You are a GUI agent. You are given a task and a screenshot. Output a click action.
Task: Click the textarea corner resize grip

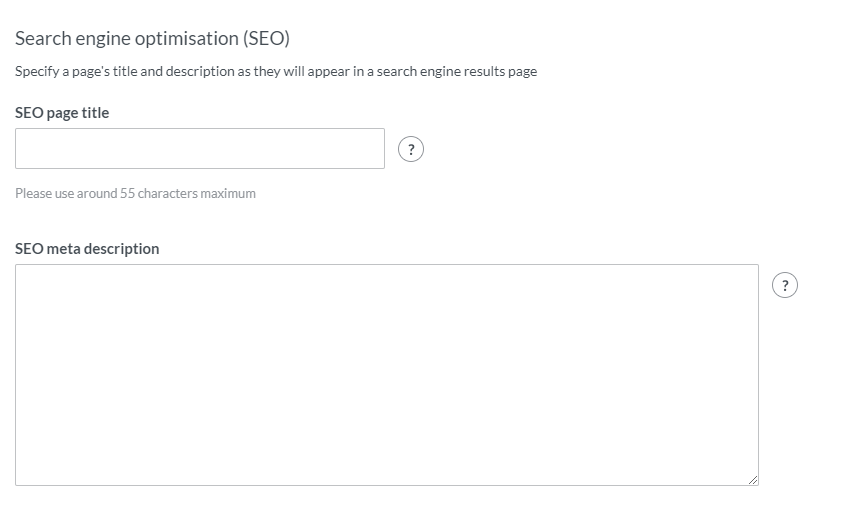[x=752, y=480]
